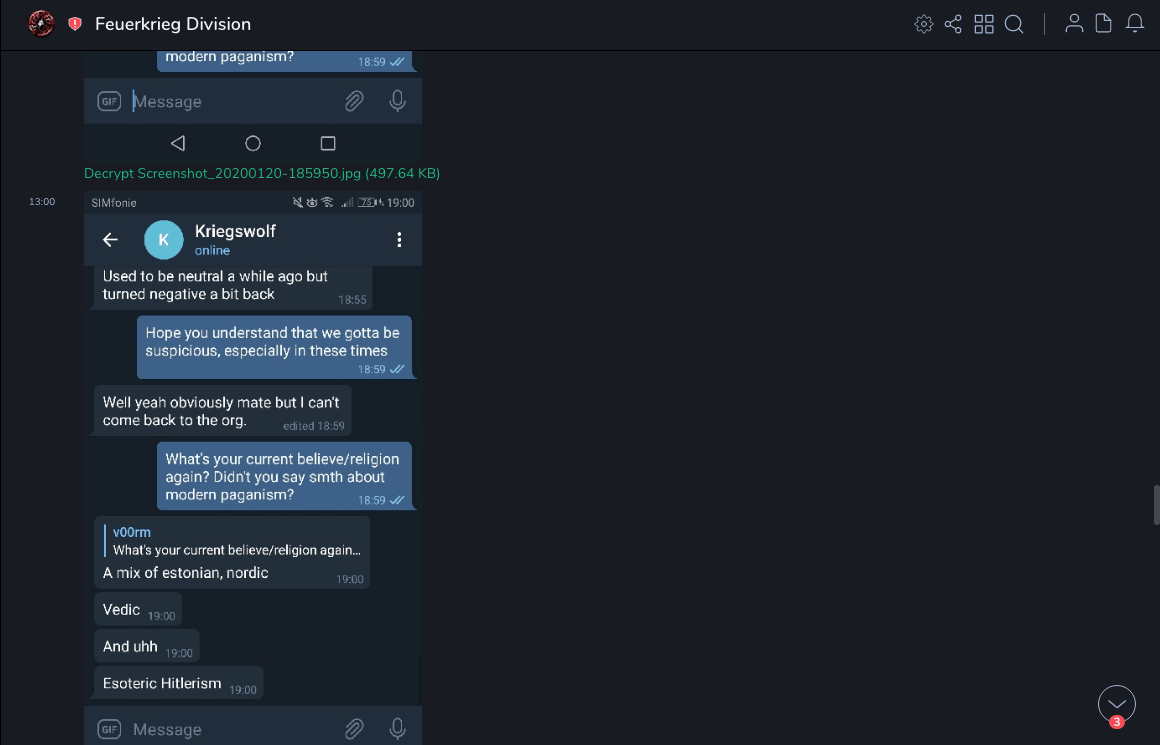Click the document file icon in the header

coord(1104,24)
